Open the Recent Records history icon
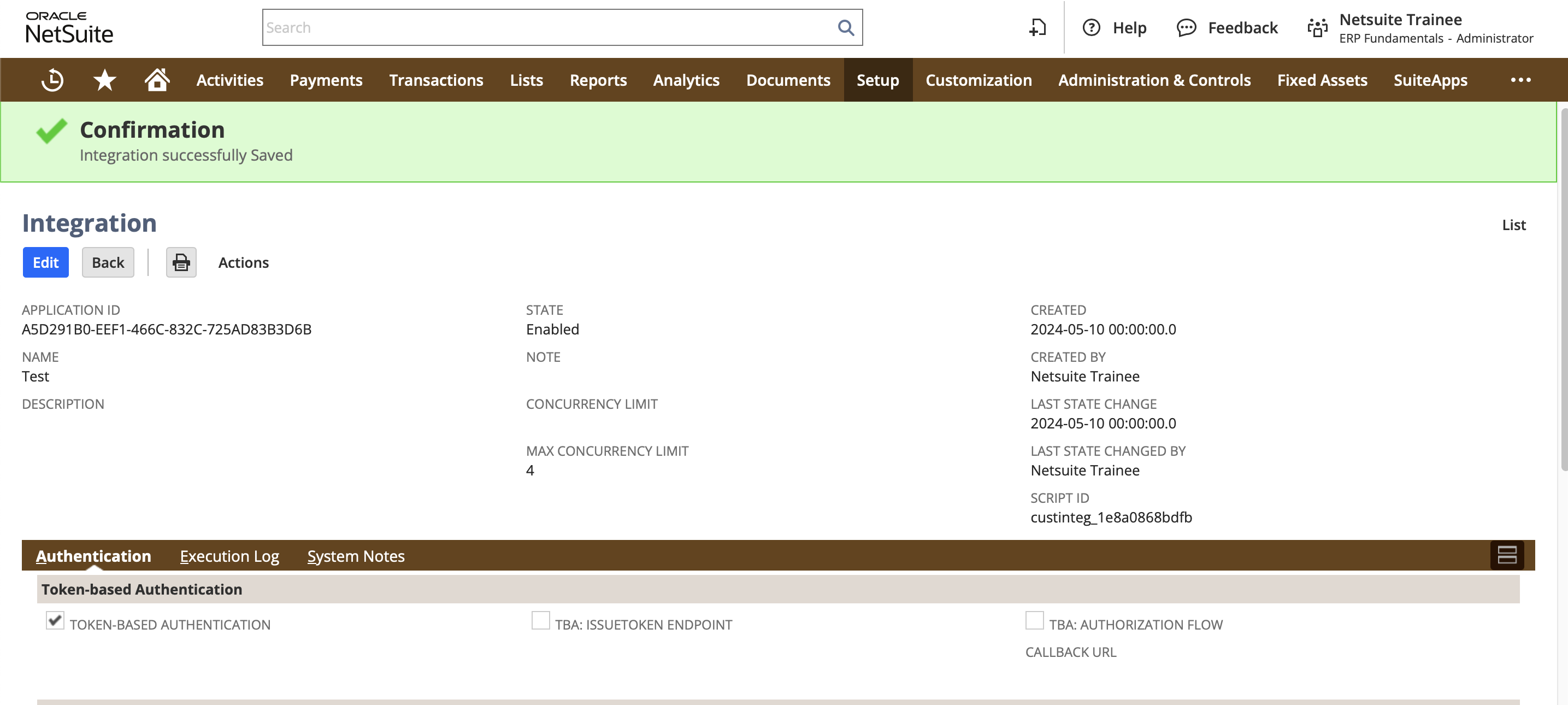The width and height of the screenshot is (1568, 705). coord(52,80)
